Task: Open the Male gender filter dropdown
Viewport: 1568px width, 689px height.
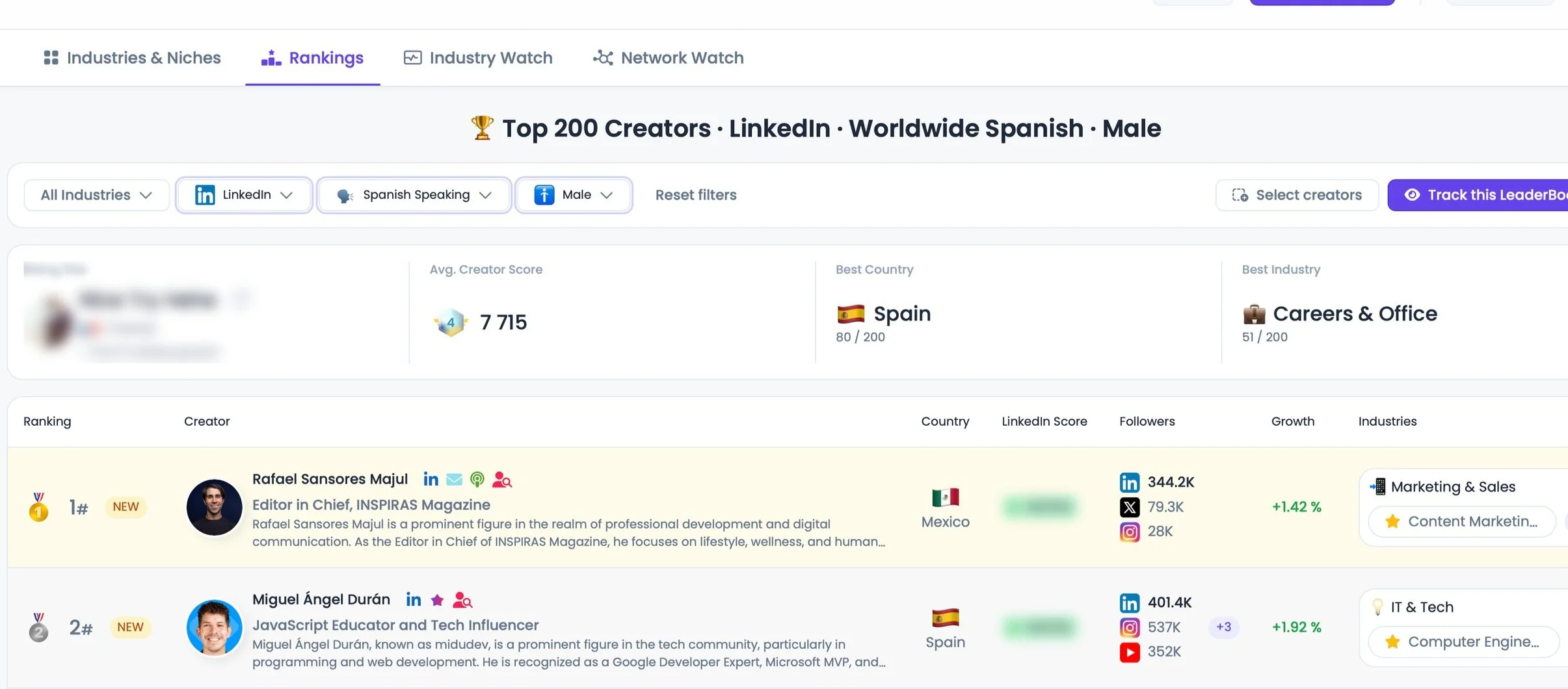Action: point(574,195)
